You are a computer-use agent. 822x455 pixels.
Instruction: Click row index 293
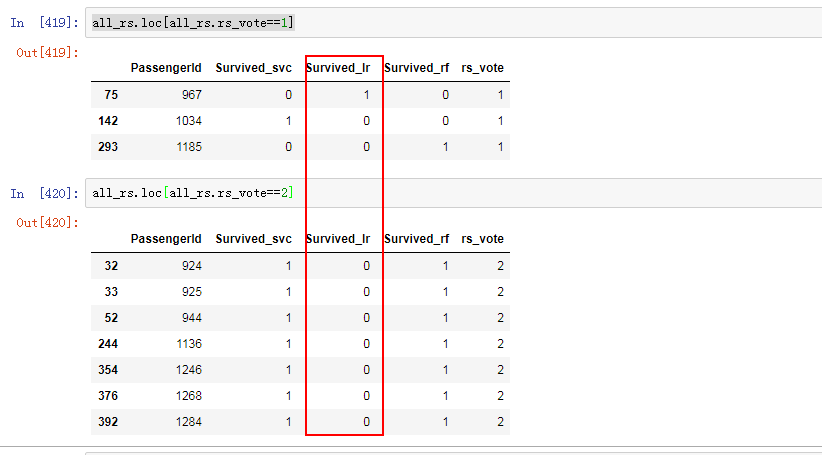pos(108,147)
